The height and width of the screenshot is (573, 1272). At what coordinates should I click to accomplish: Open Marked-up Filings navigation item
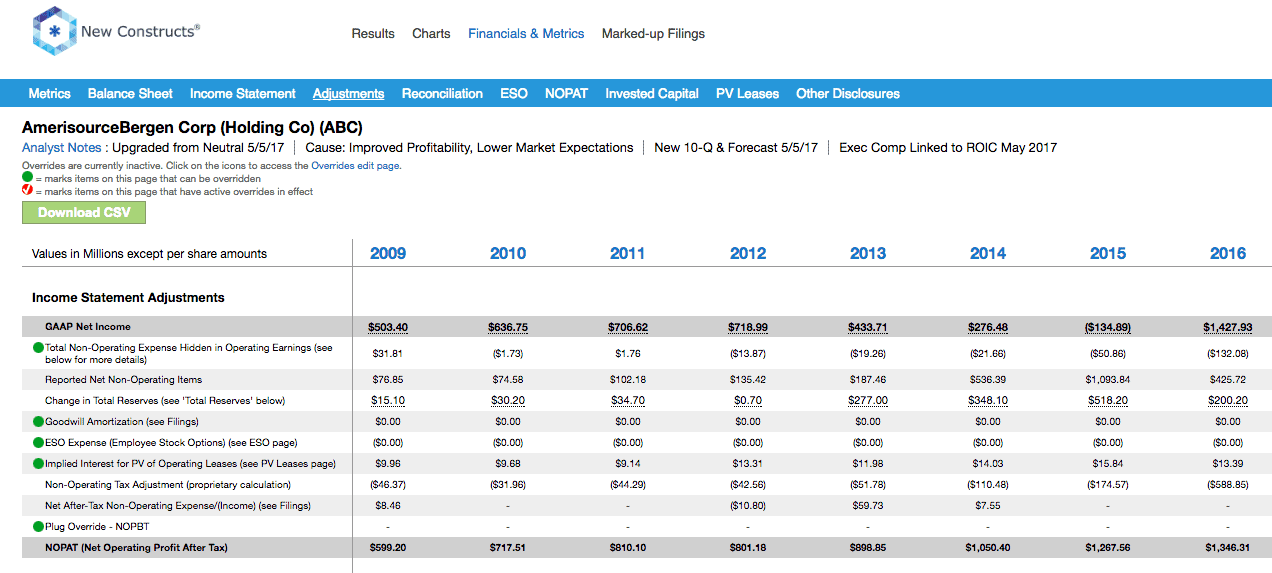653,34
